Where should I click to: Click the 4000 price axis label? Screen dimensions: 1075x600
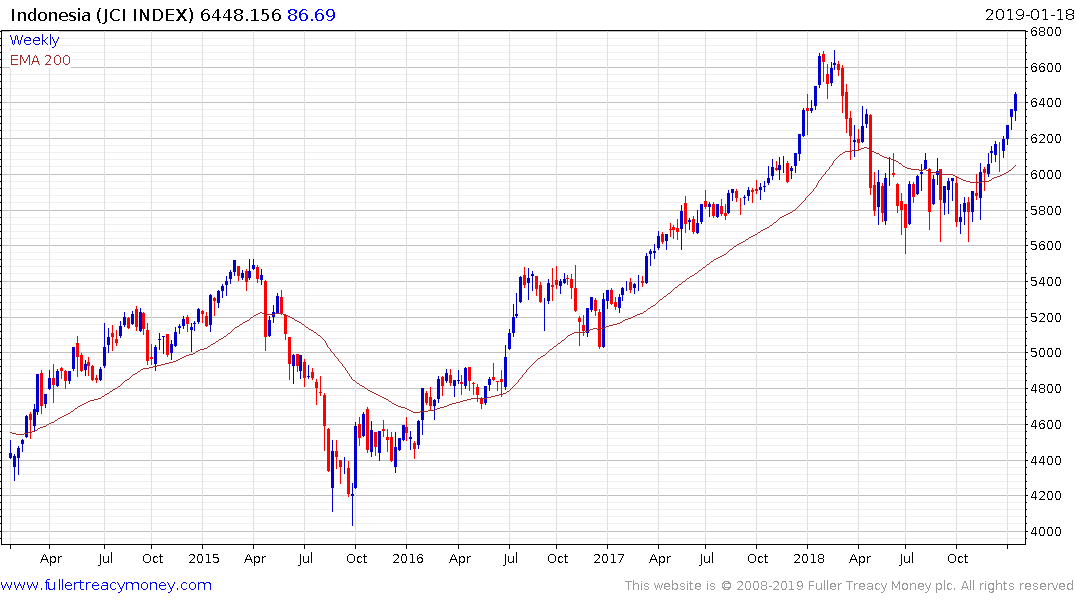coord(1046,531)
